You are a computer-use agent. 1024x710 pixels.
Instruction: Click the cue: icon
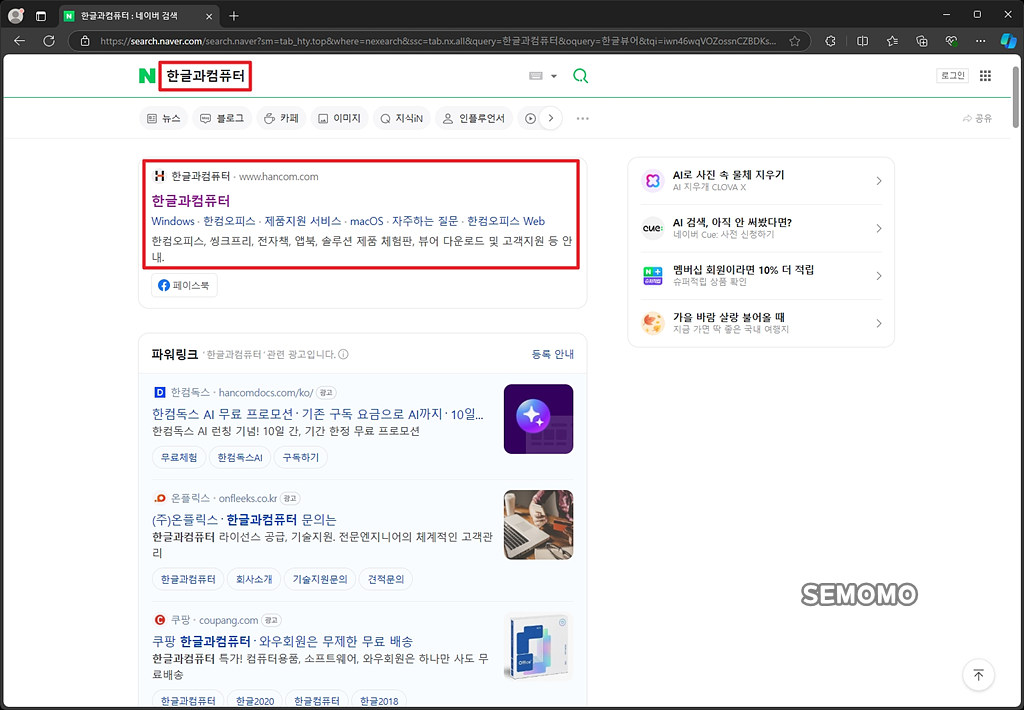pyautogui.click(x=652, y=229)
